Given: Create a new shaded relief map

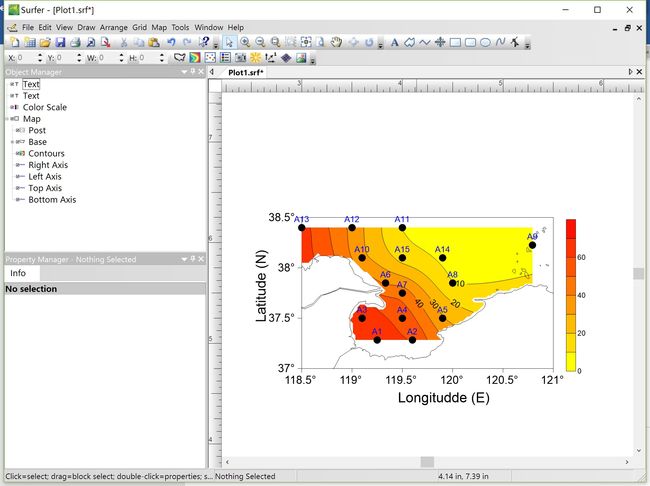Looking at the screenshot, I should pyautogui.click(x=256, y=58).
